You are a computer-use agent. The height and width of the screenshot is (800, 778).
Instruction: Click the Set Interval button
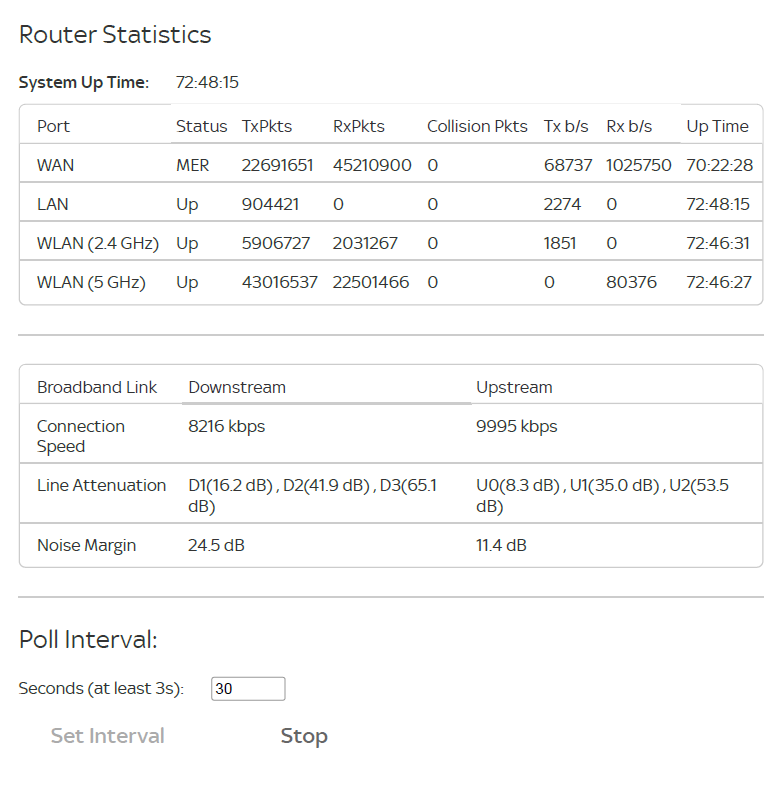108,736
